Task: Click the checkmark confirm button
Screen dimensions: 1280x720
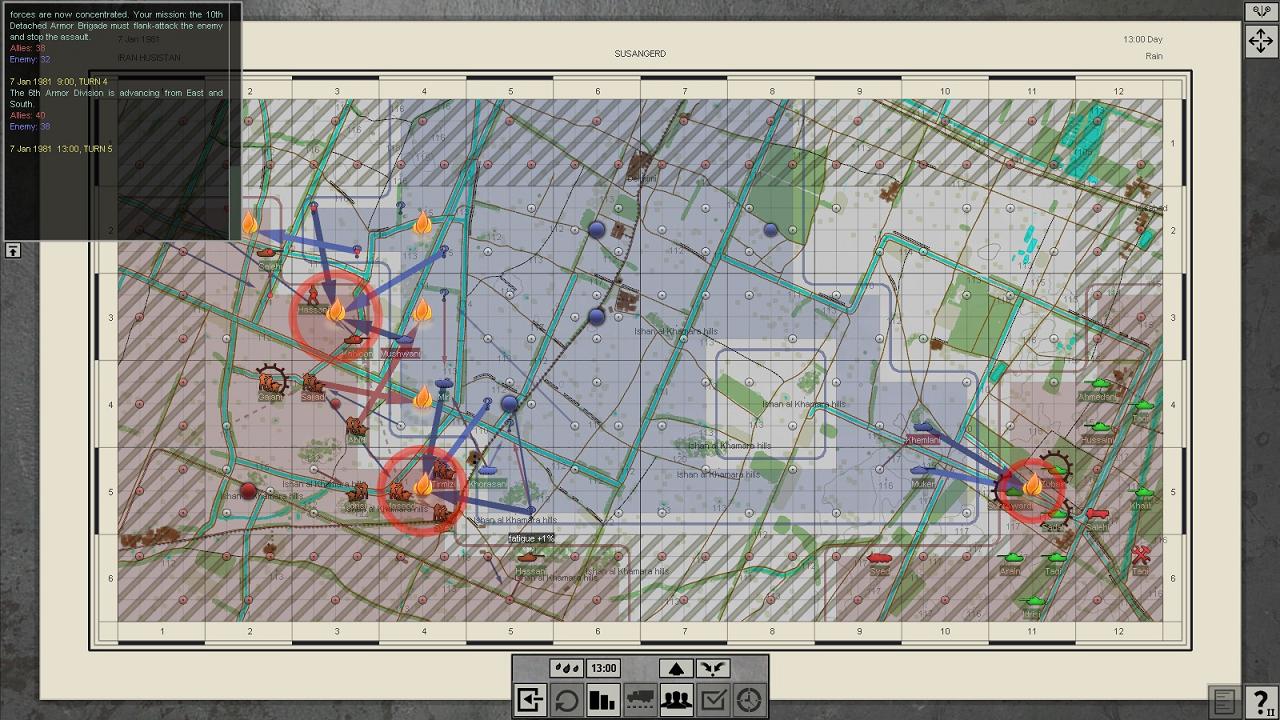Action: coord(713,700)
